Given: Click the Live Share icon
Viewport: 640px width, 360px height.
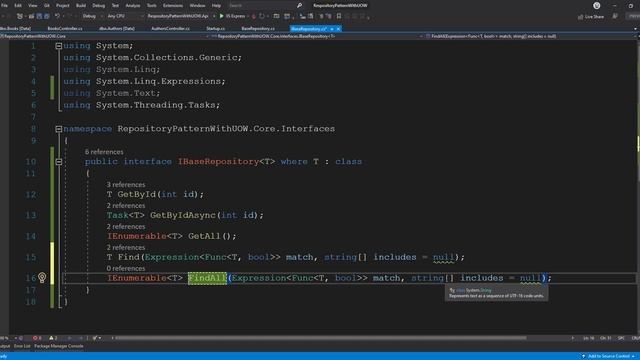Looking at the screenshot, I should [x=580, y=16].
